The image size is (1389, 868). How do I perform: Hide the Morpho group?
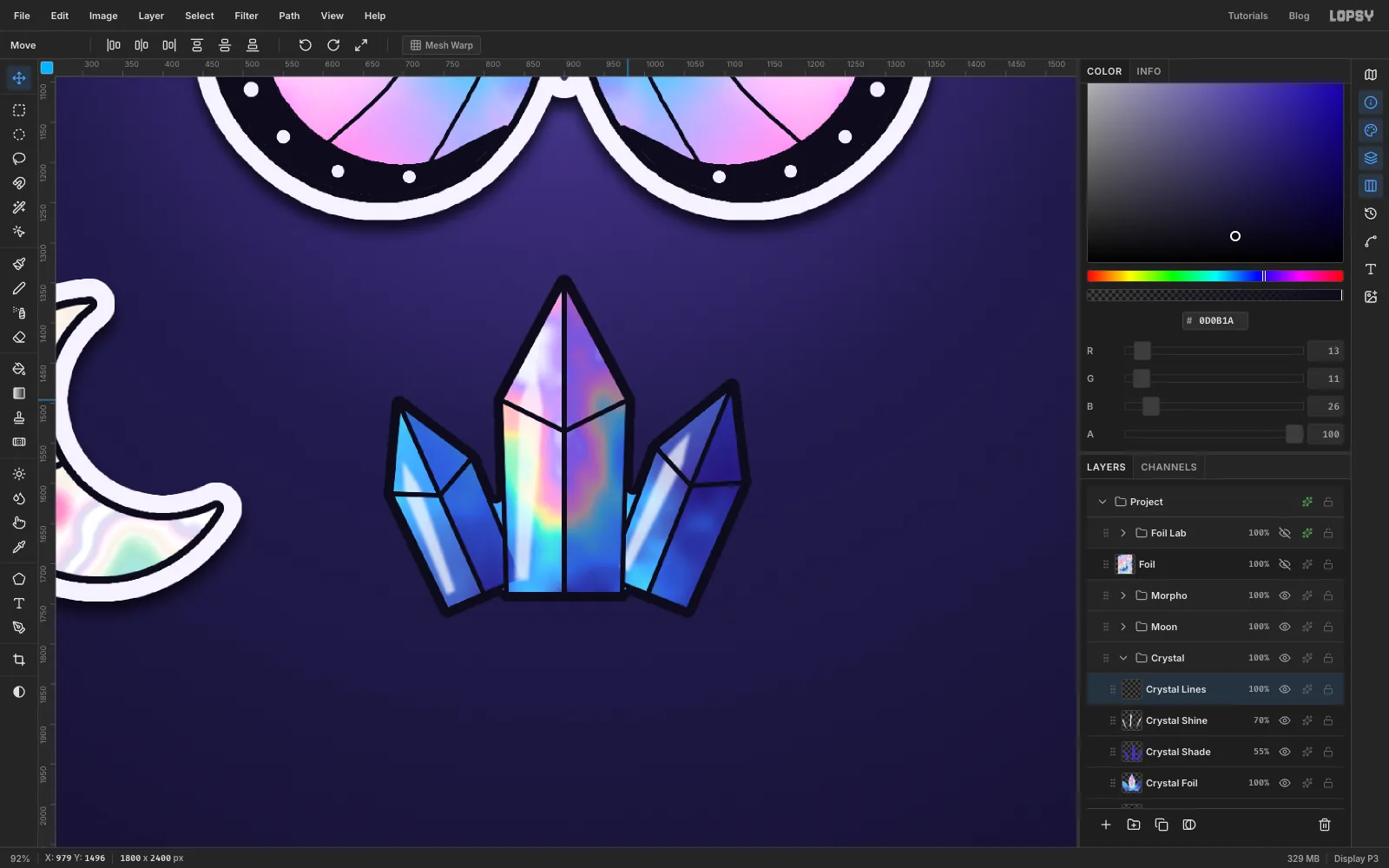coord(1285,595)
